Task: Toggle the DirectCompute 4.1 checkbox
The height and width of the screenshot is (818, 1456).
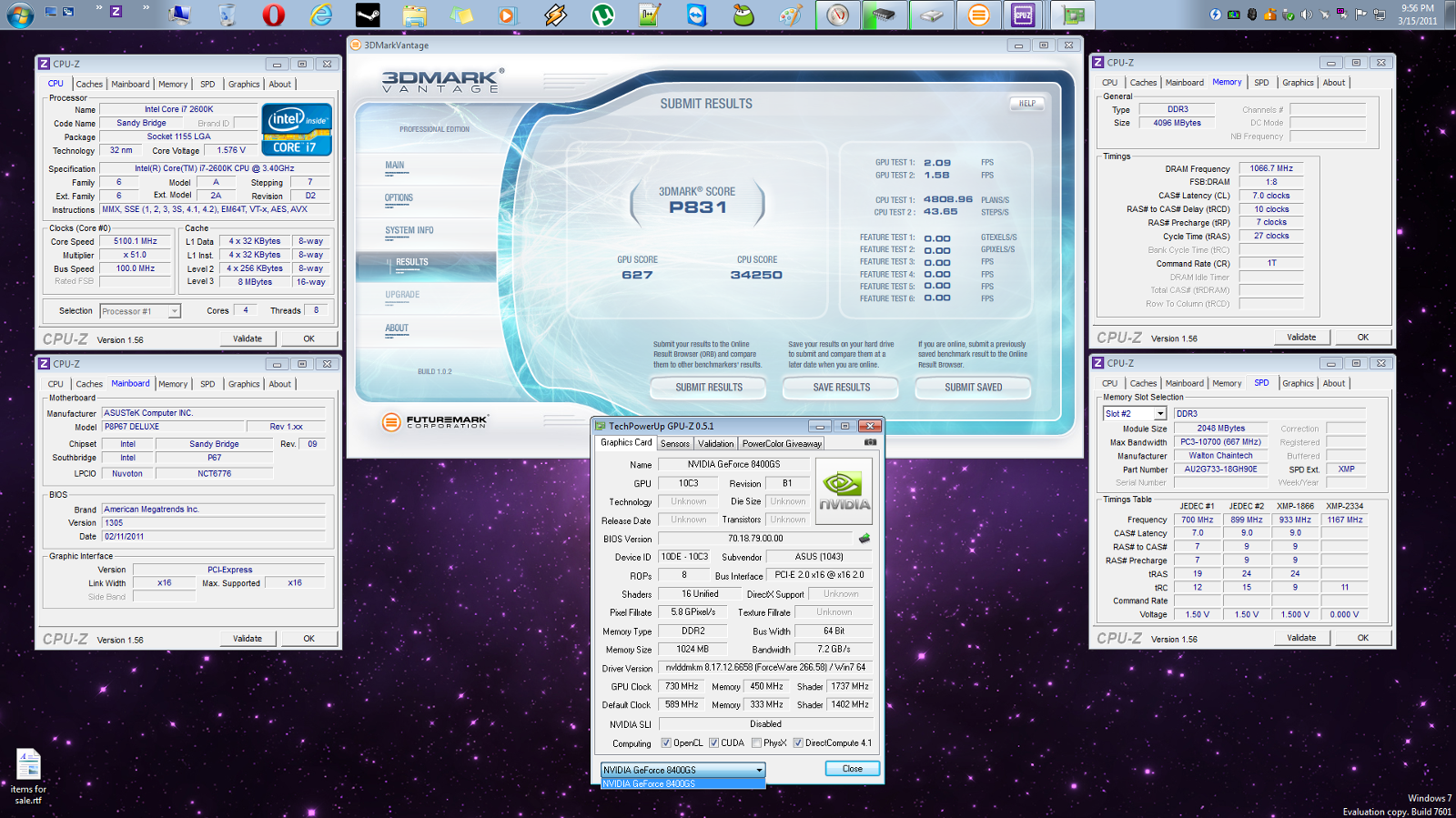Action: (798, 742)
